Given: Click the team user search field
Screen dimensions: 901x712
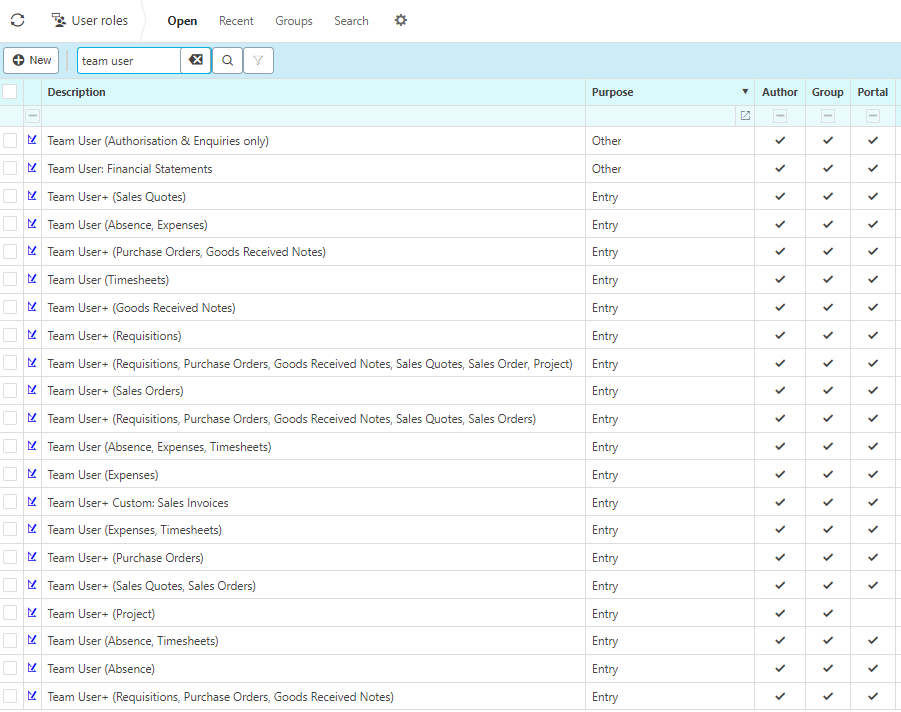Looking at the screenshot, I should pyautogui.click(x=129, y=60).
